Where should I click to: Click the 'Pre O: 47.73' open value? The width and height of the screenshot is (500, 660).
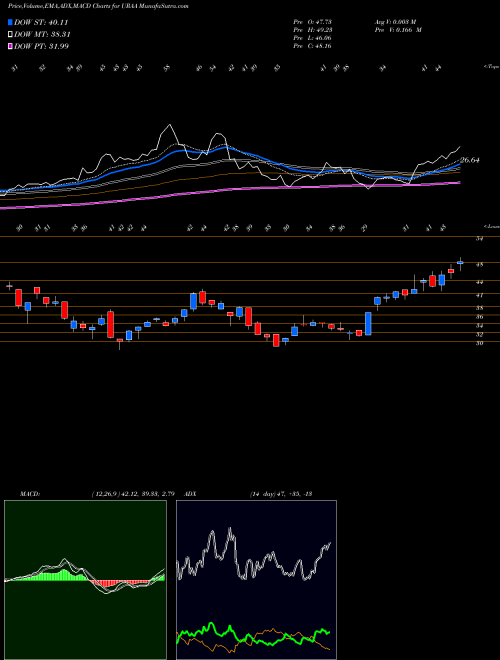point(313,22)
